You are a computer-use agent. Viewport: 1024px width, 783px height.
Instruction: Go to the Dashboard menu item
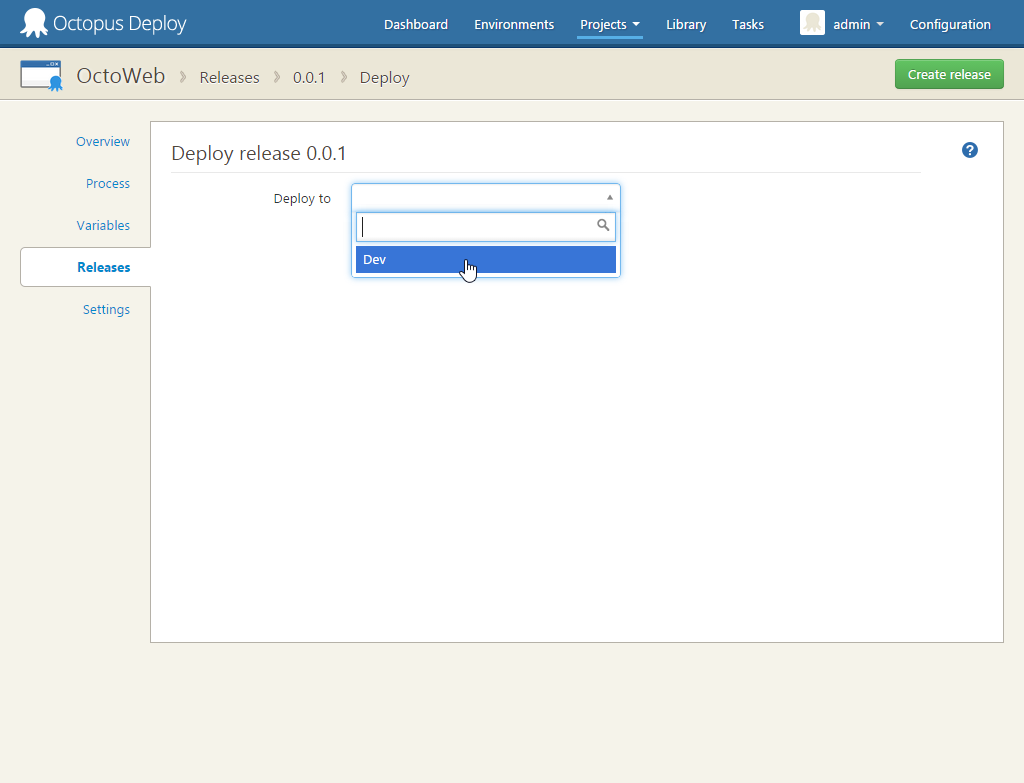415,24
